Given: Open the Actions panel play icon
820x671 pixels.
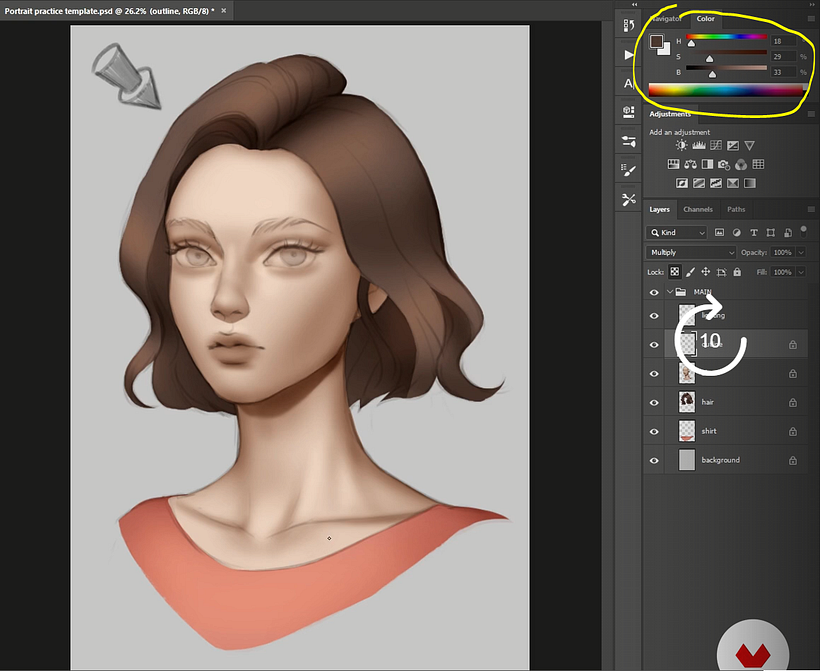Looking at the screenshot, I should 629,54.
